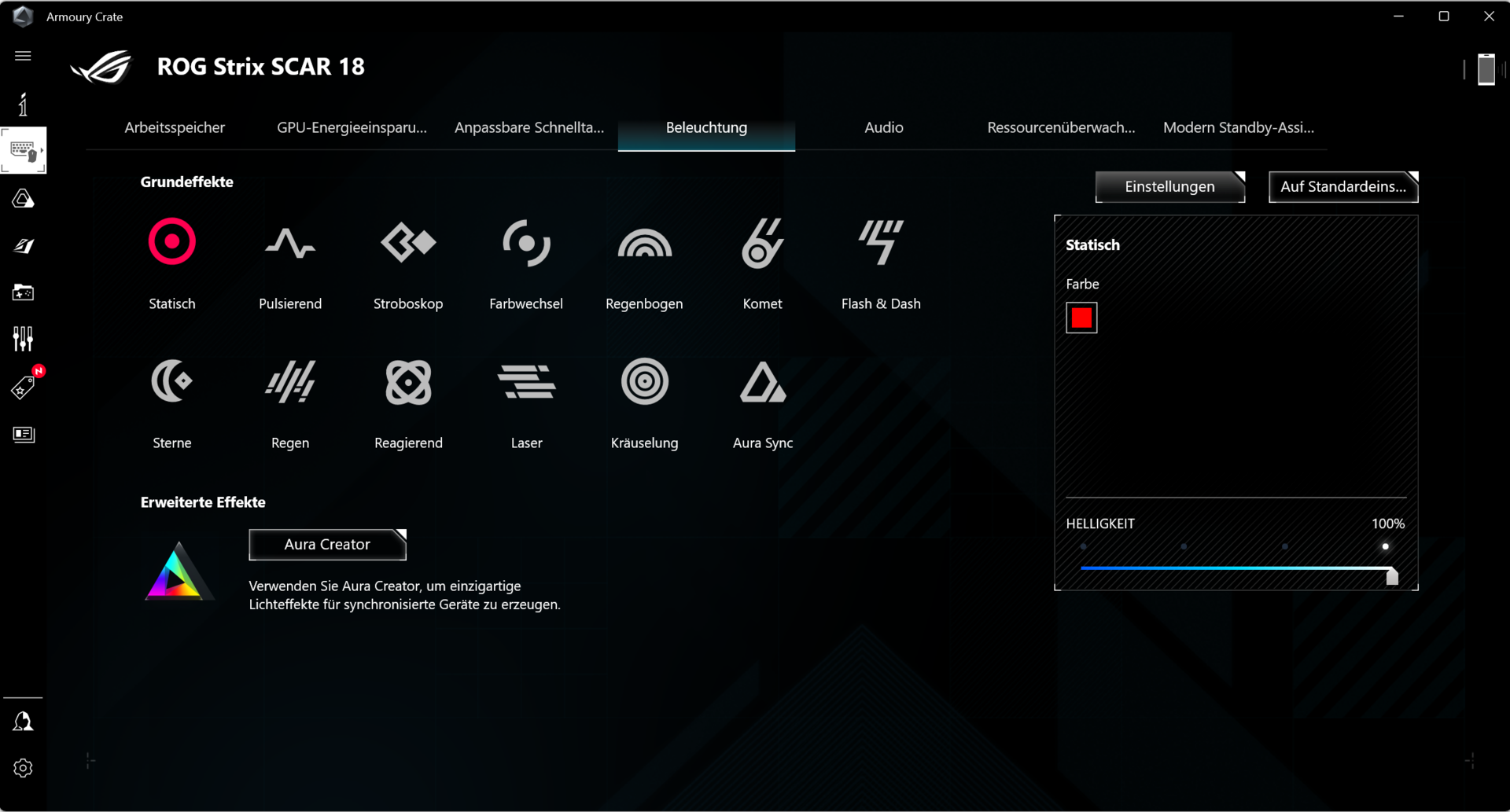Switch to the Arbeitsspeicher tab

point(175,127)
